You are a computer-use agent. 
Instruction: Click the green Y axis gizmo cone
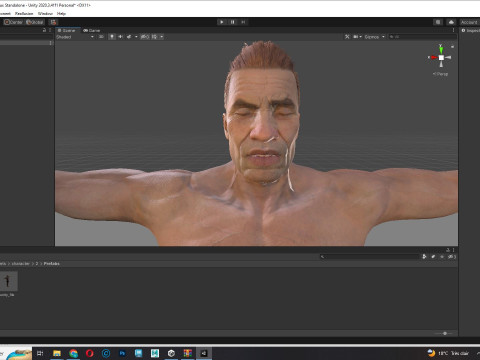[x=441, y=50]
